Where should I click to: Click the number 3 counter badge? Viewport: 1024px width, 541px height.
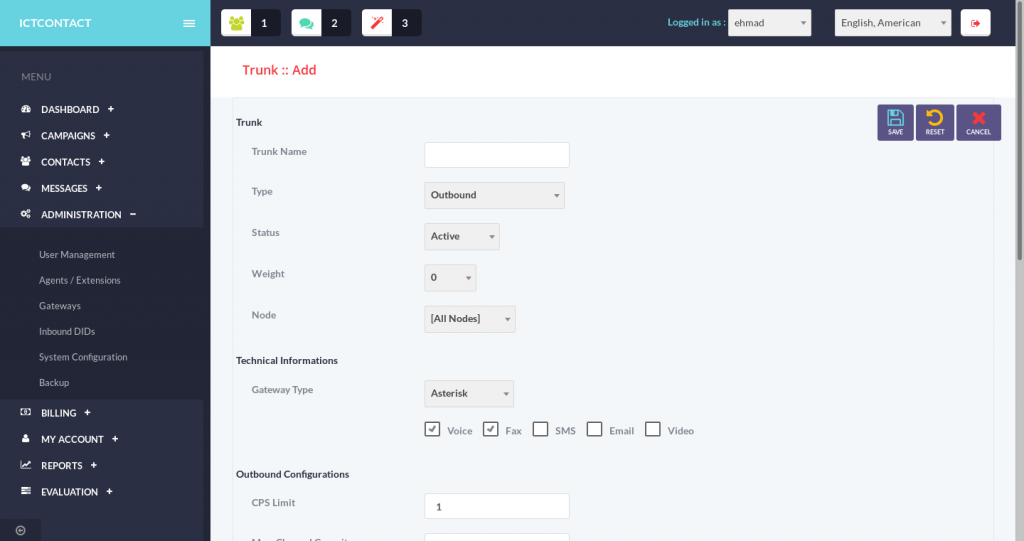click(406, 23)
